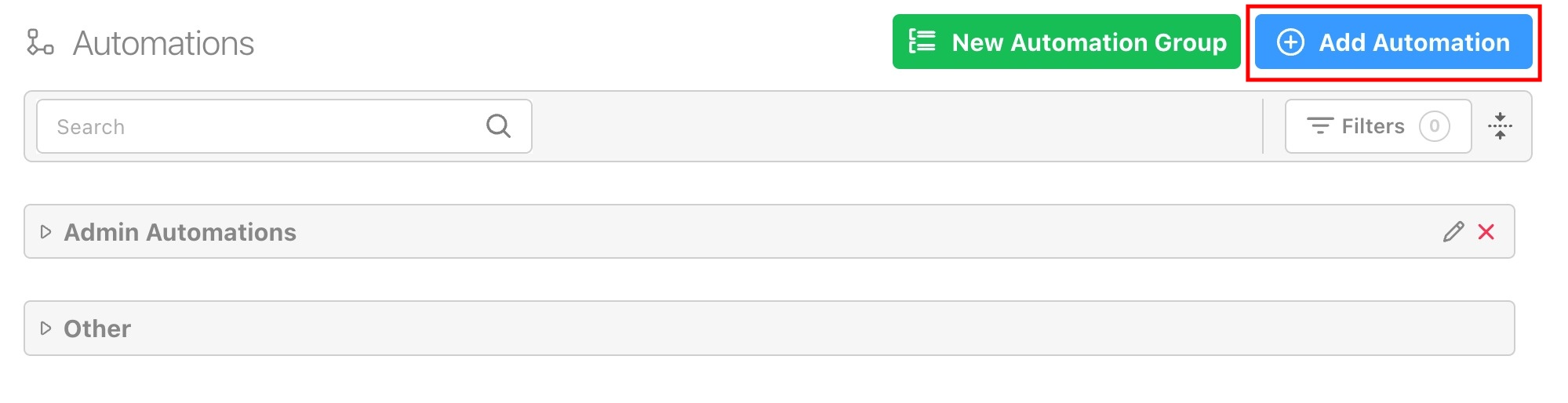Delete Admin Automations group using red X
This screenshot has height=403, width=1568.
(1486, 232)
